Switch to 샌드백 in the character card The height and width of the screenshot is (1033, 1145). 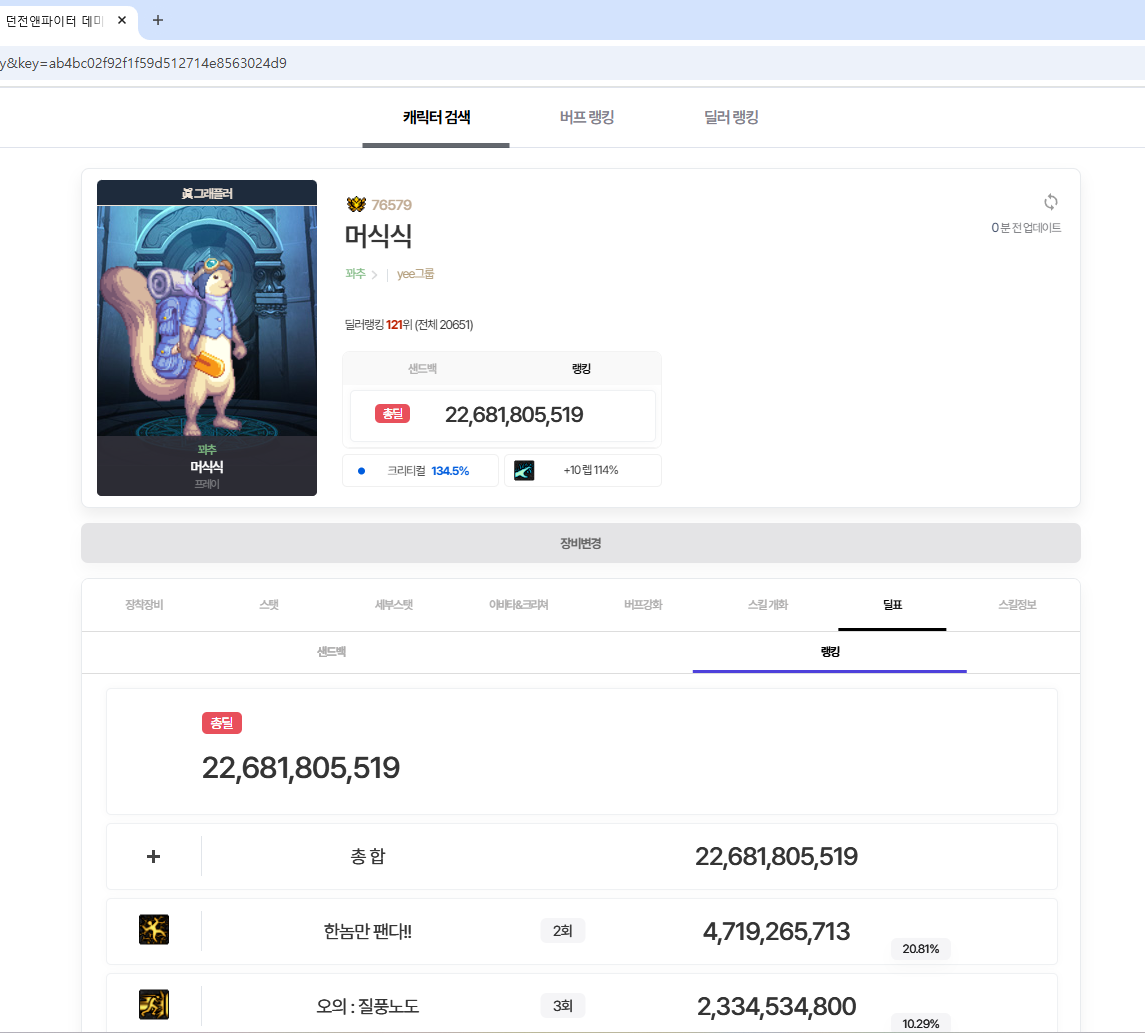(422, 369)
